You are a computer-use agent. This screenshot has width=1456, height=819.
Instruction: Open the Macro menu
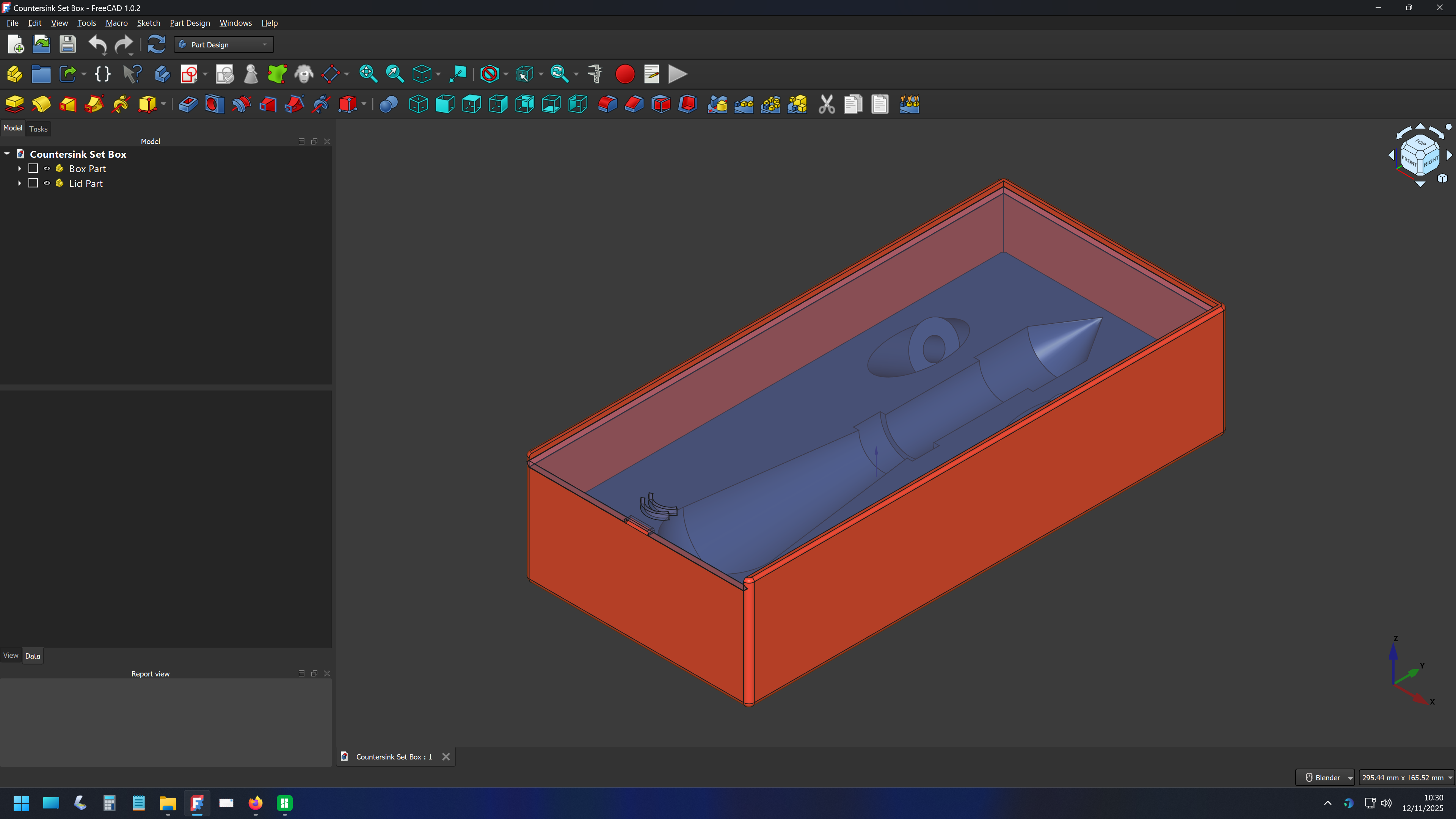pos(116,23)
